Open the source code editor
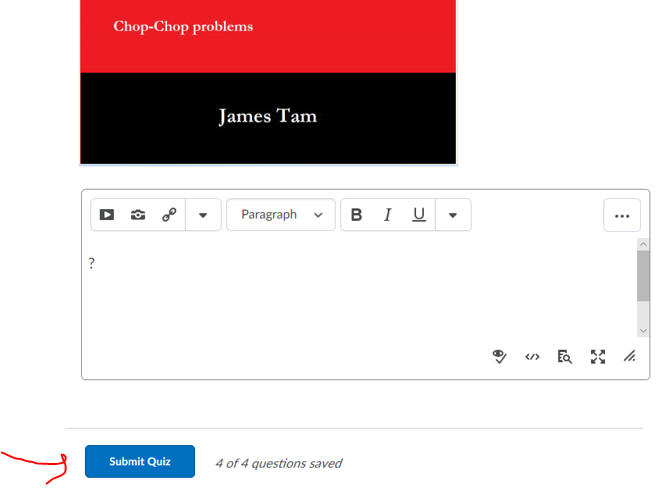This screenshot has width=661, height=488. (x=532, y=356)
